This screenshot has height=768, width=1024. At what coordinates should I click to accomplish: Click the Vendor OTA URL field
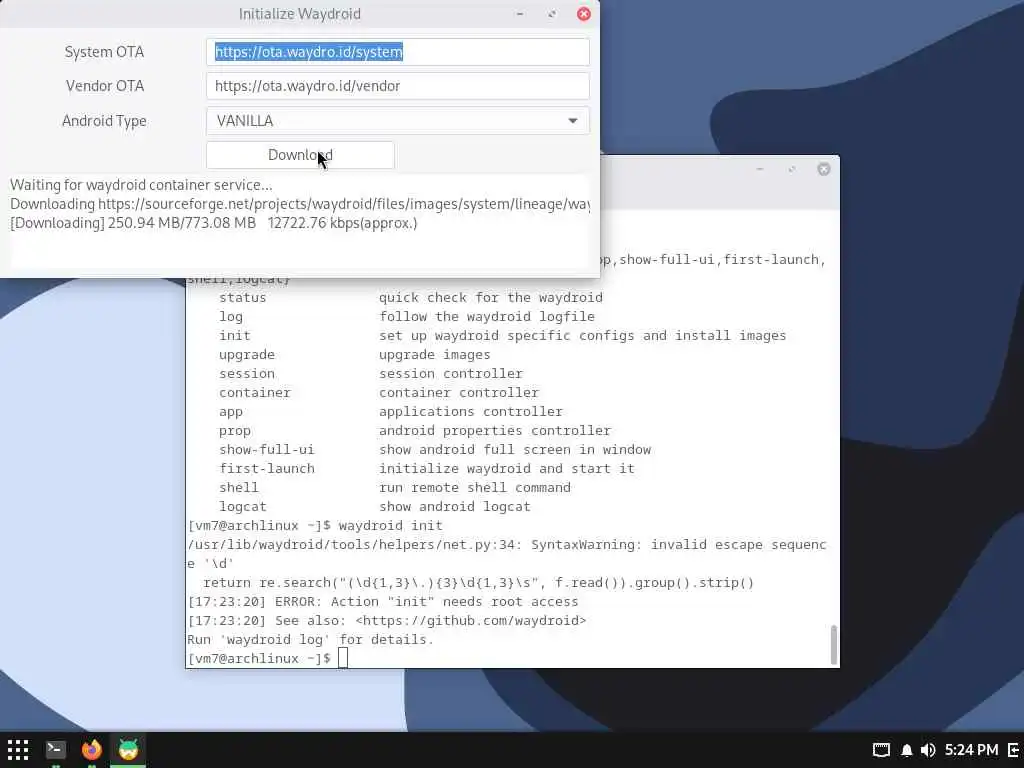[398, 86]
